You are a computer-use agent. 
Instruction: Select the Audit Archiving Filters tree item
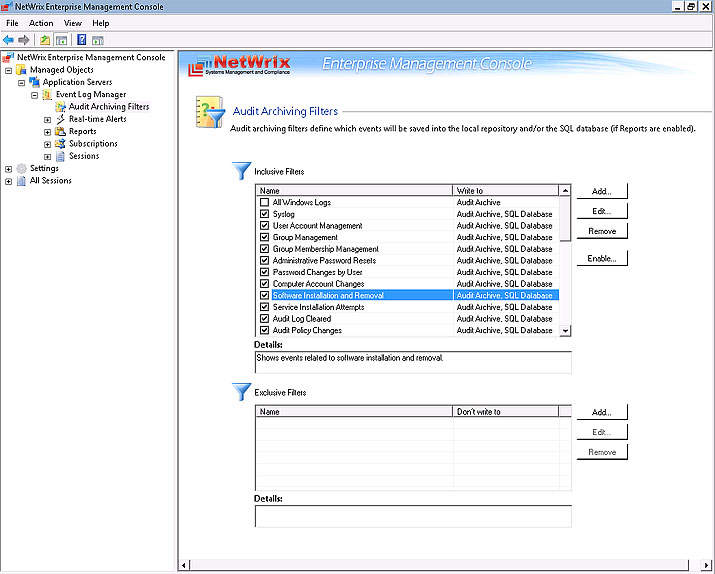click(x=109, y=107)
